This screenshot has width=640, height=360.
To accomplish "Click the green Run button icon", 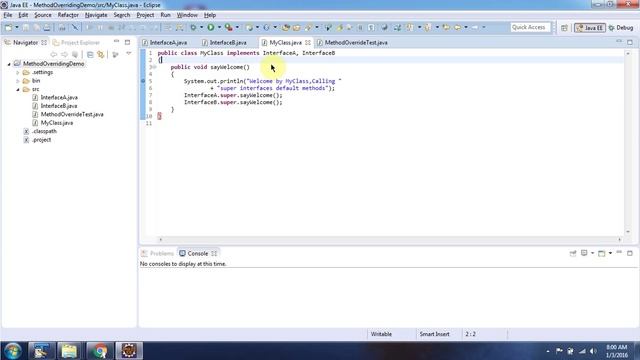I will (x=211, y=27).
